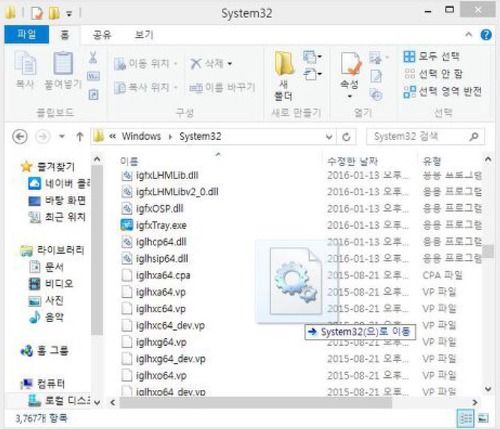Screen dimensions: 500x429
Task: Click 선택 영역 반전 (Invert selection)
Action: (x=443, y=91)
